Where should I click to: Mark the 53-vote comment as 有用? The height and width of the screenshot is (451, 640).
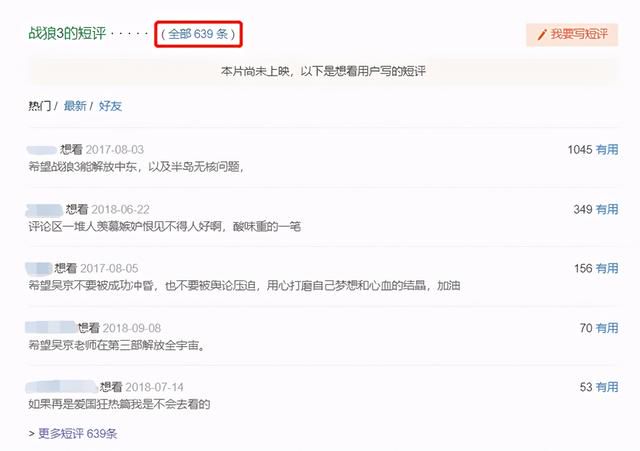click(x=607, y=387)
